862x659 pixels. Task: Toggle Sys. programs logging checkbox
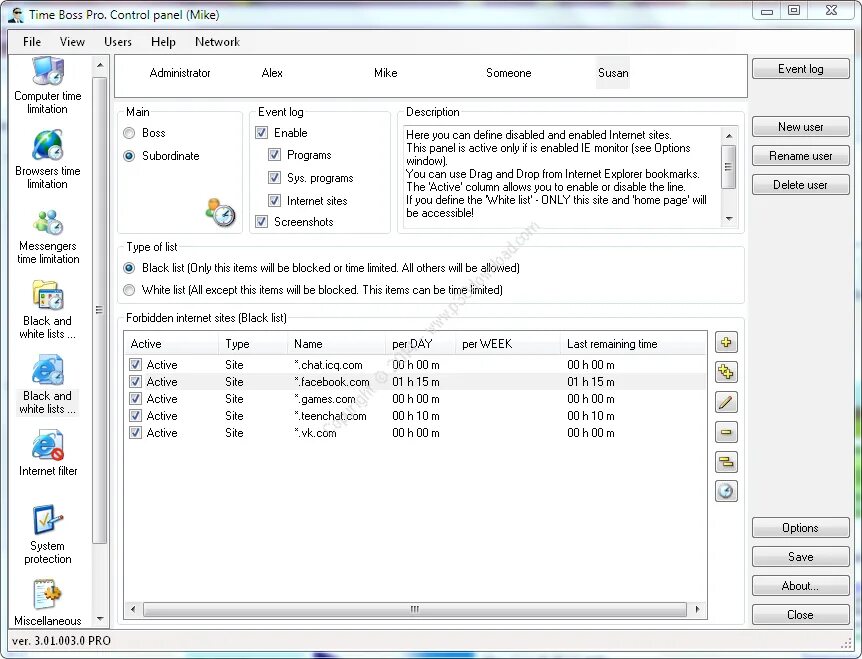coord(274,178)
